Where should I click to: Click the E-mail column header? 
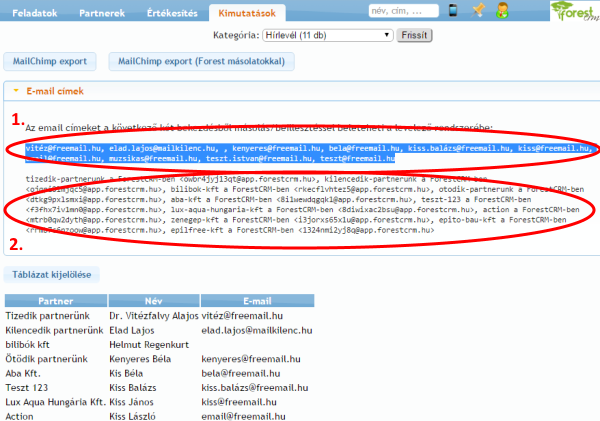coord(258,298)
